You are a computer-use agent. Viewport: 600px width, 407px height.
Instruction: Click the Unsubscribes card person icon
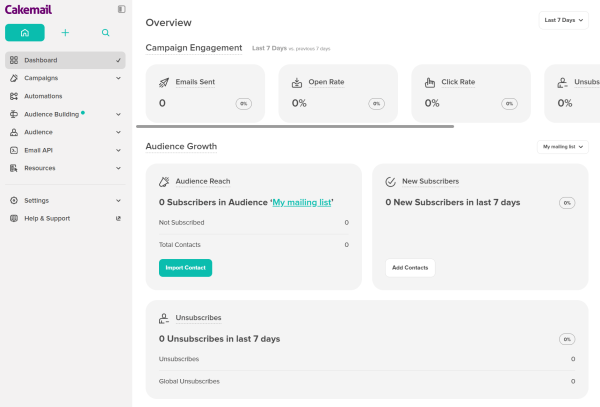click(164, 318)
